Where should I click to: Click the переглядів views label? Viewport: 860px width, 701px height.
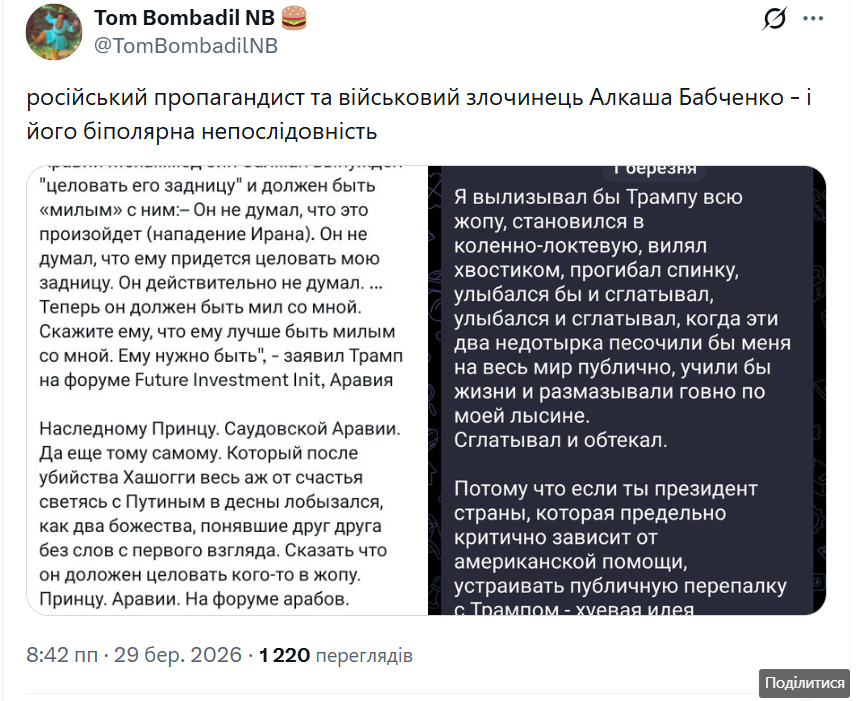(x=364, y=656)
